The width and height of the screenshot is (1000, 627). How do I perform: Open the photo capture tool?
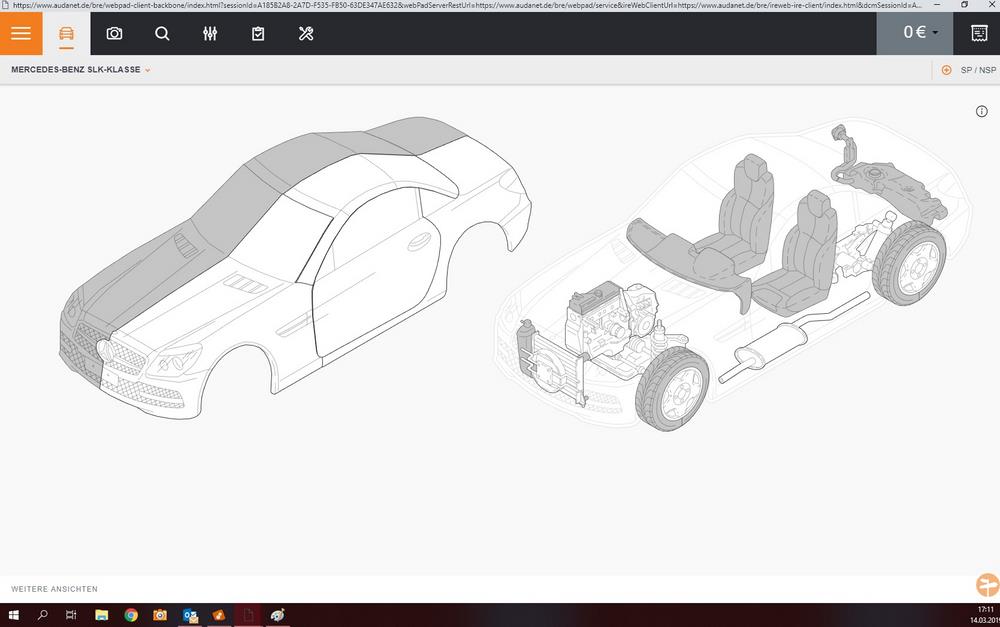tap(114, 33)
